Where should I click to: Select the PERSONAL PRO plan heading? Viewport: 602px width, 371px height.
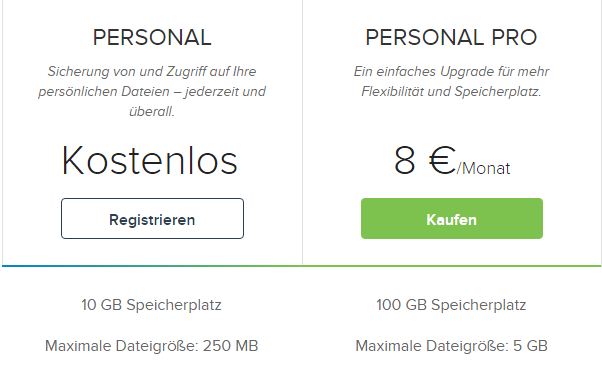pyautogui.click(x=451, y=38)
